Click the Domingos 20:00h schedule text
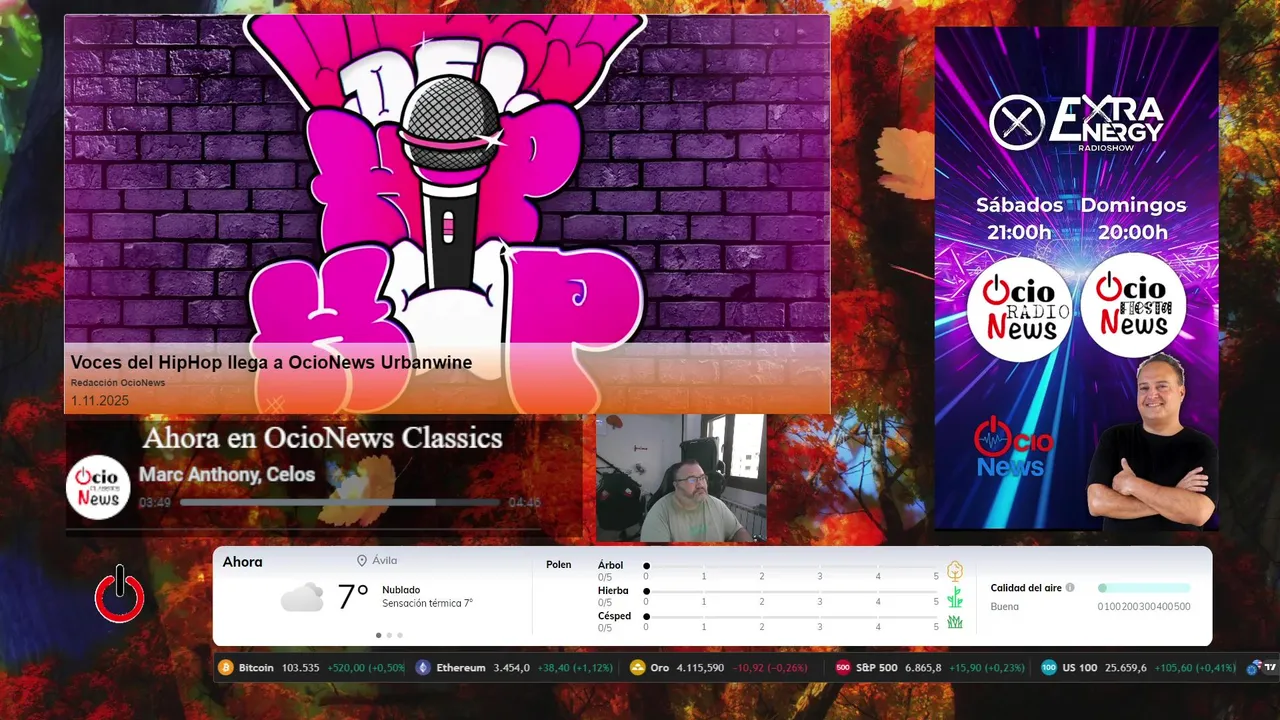The height and width of the screenshot is (720, 1280). pos(1133,219)
